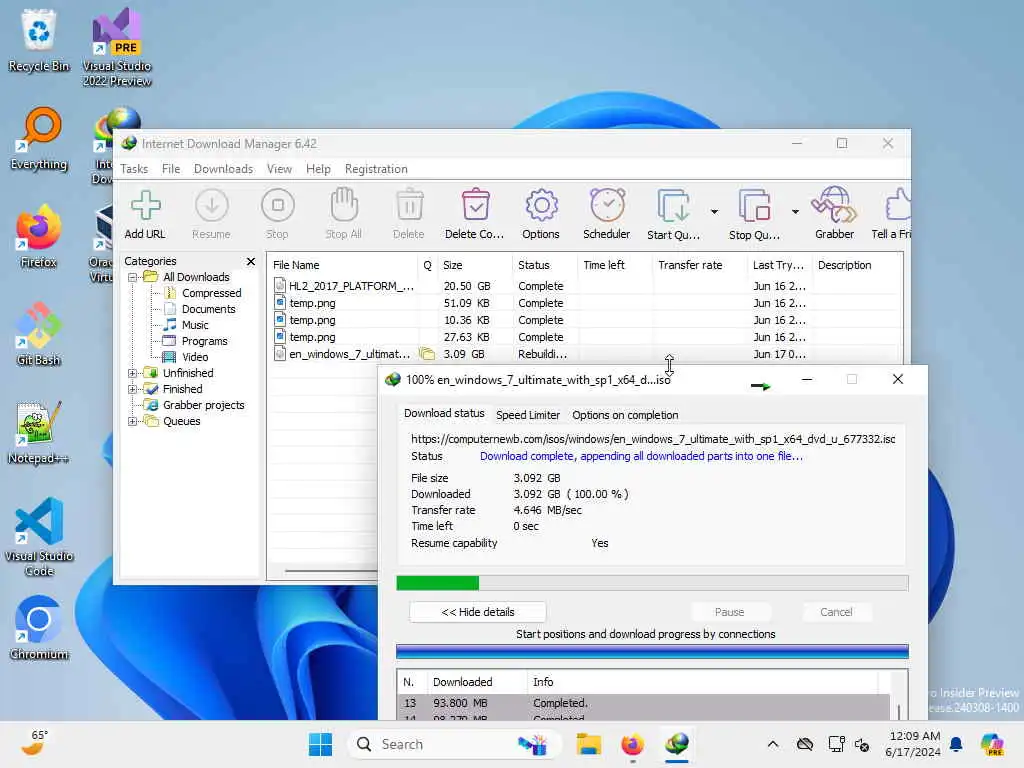The image size is (1024, 768).
Task: Click the Stop toolbar icon
Action: pyautogui.click(x=278, y=214)
